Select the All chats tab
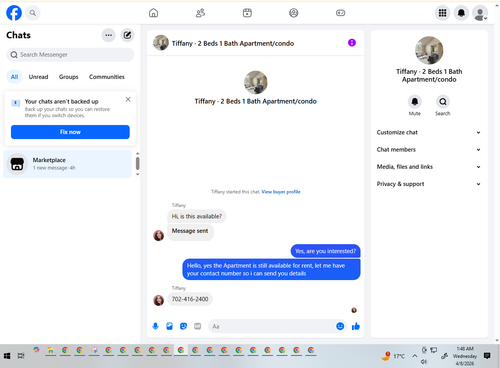The width and height of the screenshot is (500, 368). 14,77
